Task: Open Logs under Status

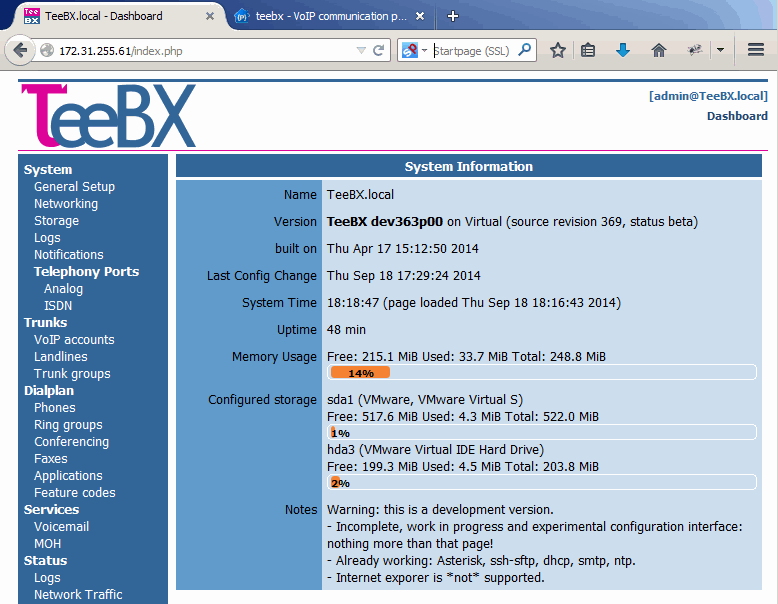Action: coord(47,578)
